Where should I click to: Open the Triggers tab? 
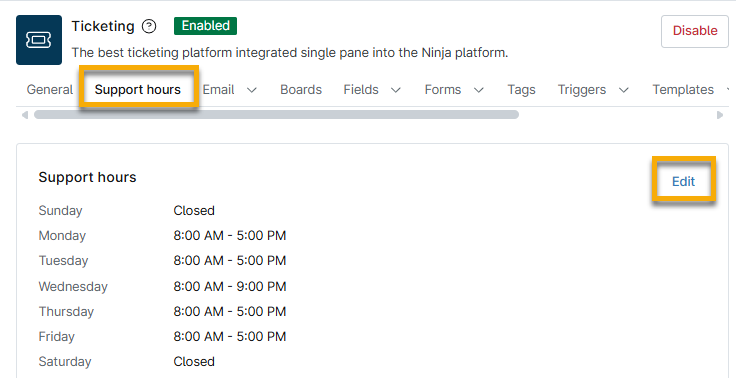(x=582, y=90)
